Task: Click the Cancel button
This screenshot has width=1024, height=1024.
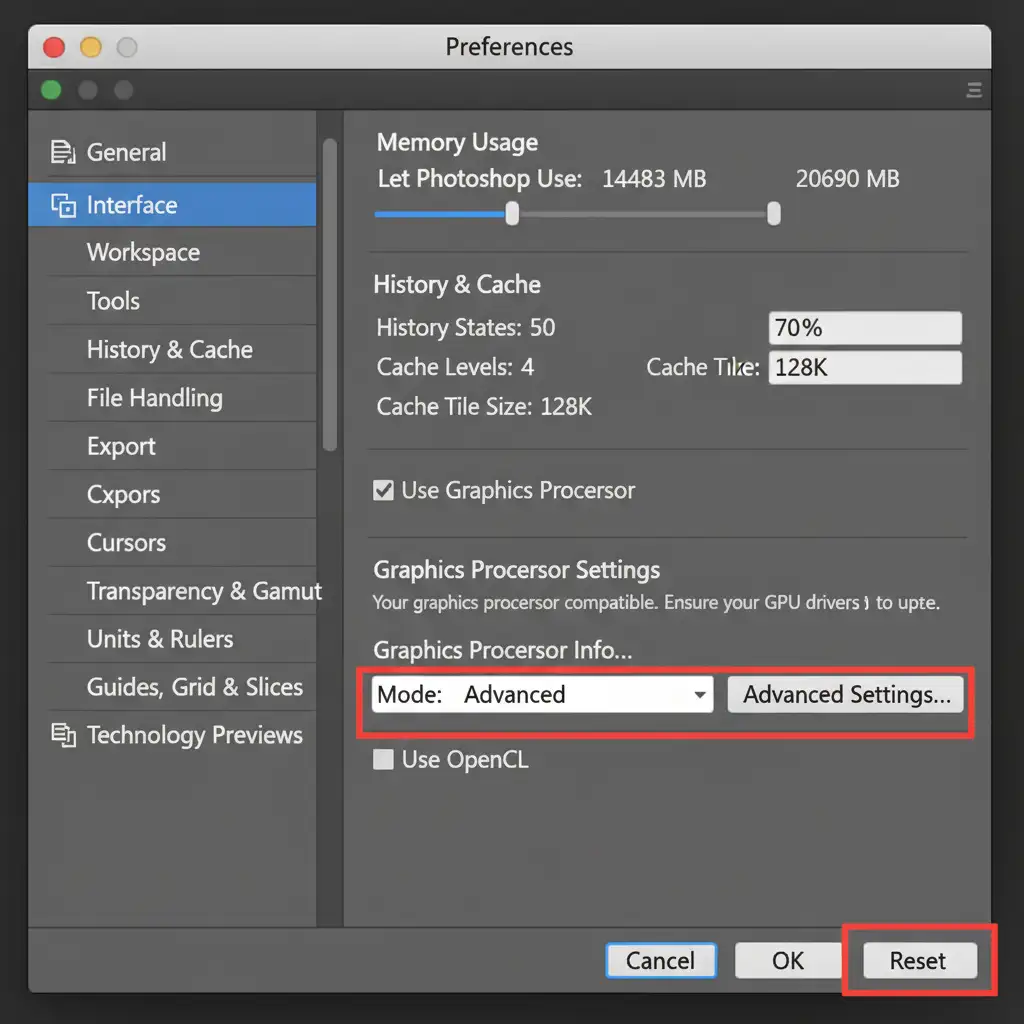Action: pyautogui.click(x=660, y=961)
